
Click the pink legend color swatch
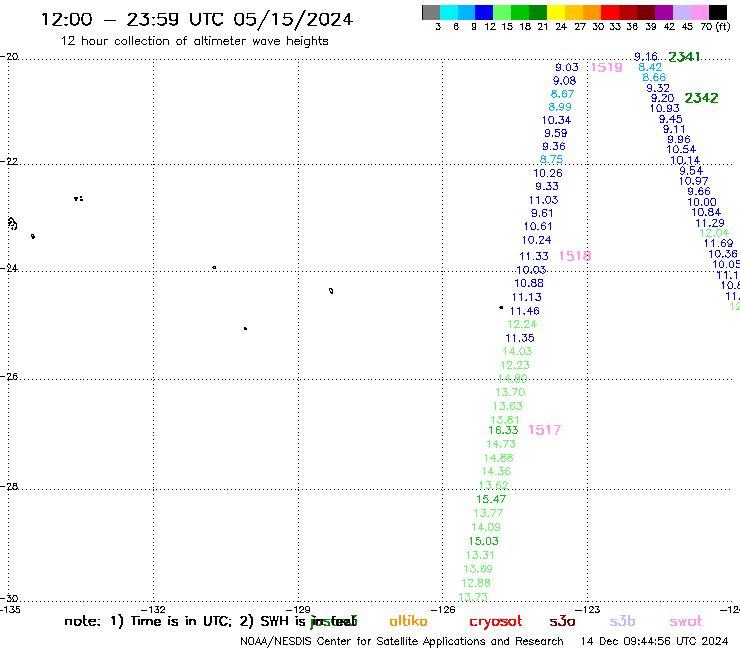(699, 12)
